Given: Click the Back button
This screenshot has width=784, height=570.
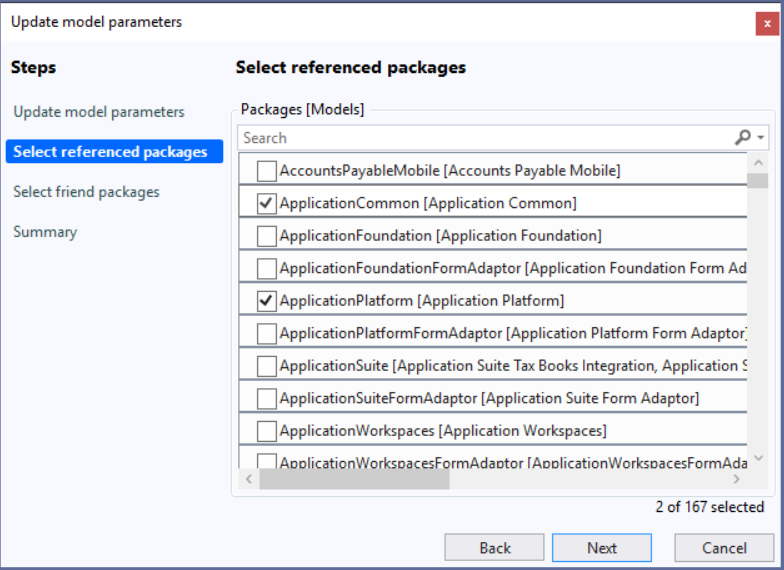Looking at the screenshot, I should click(495, 548).
